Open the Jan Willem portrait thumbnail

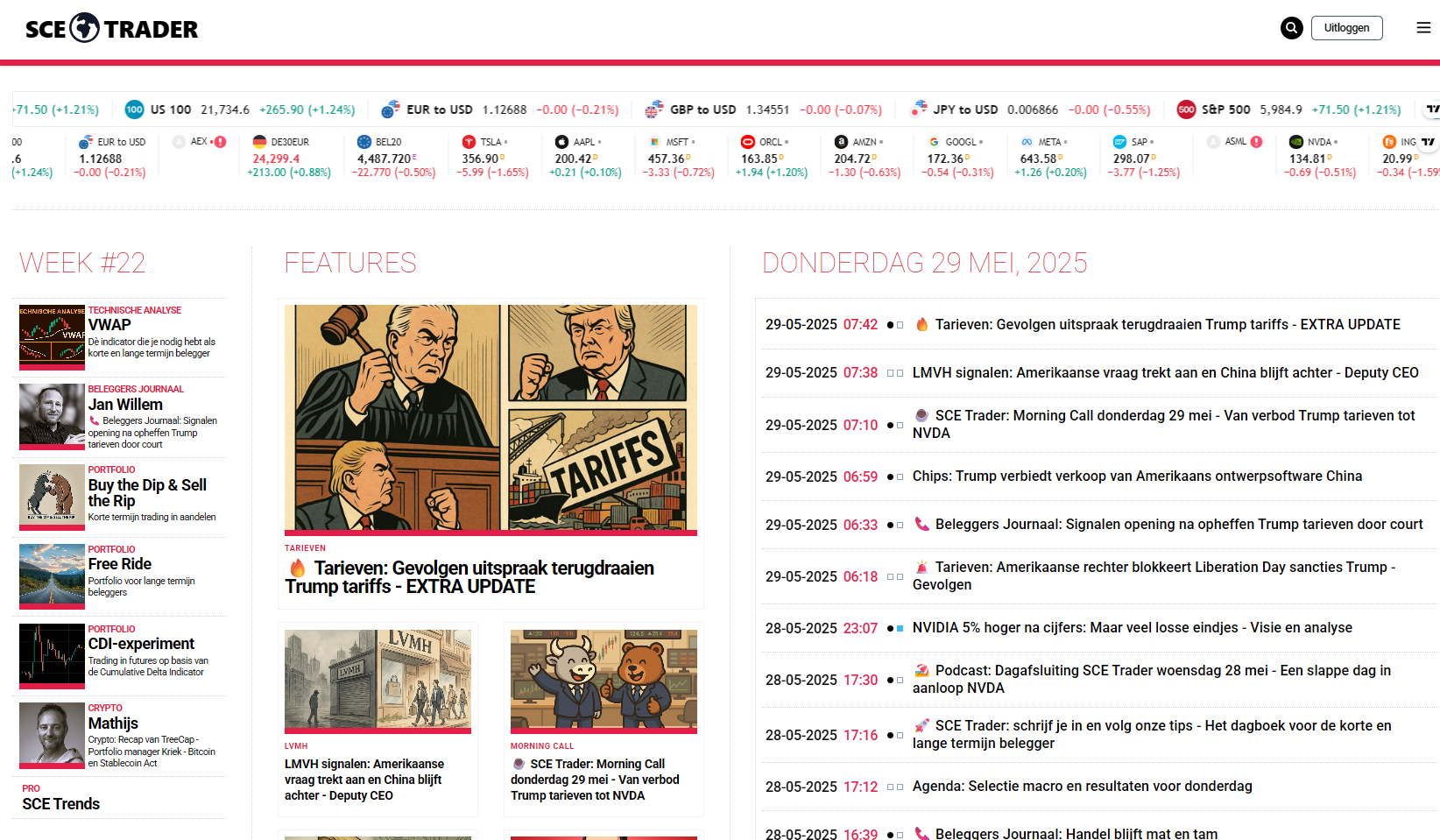[x=52, y=416]
